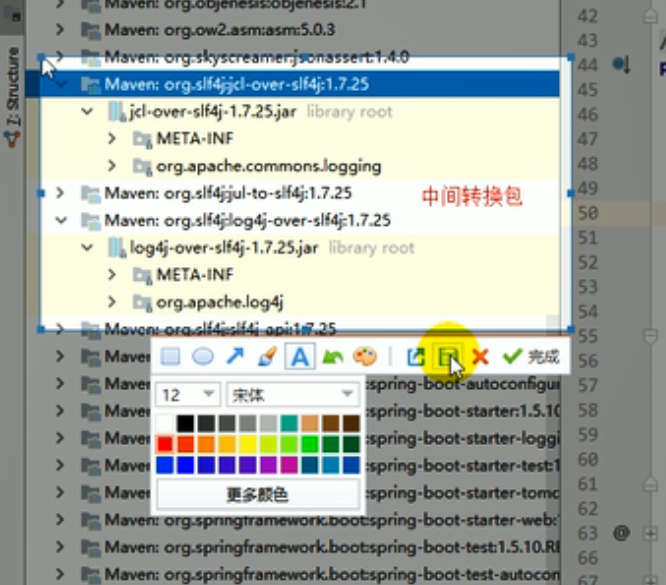Cancel the screenshot with red X
Image resolution: width=666 pixels, height=585 pixels.
(480, 357)
